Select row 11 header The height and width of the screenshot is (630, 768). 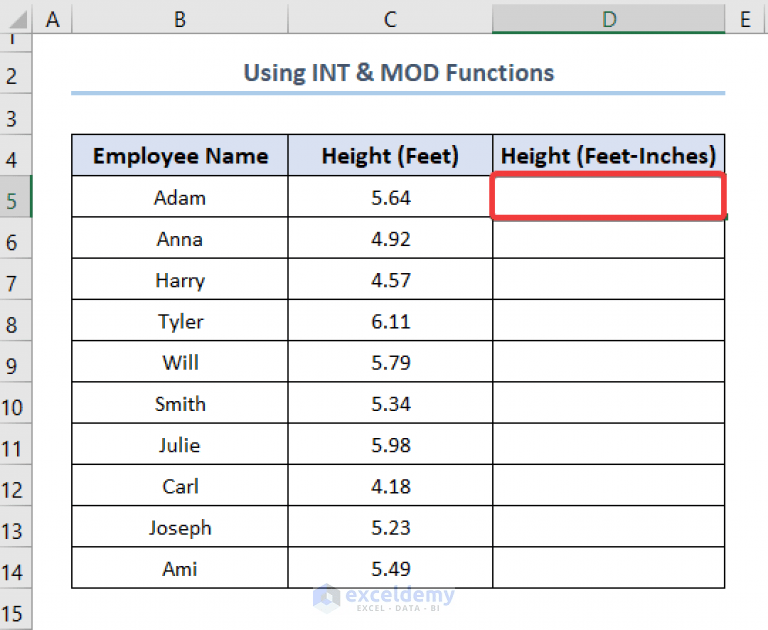point(16,444)
